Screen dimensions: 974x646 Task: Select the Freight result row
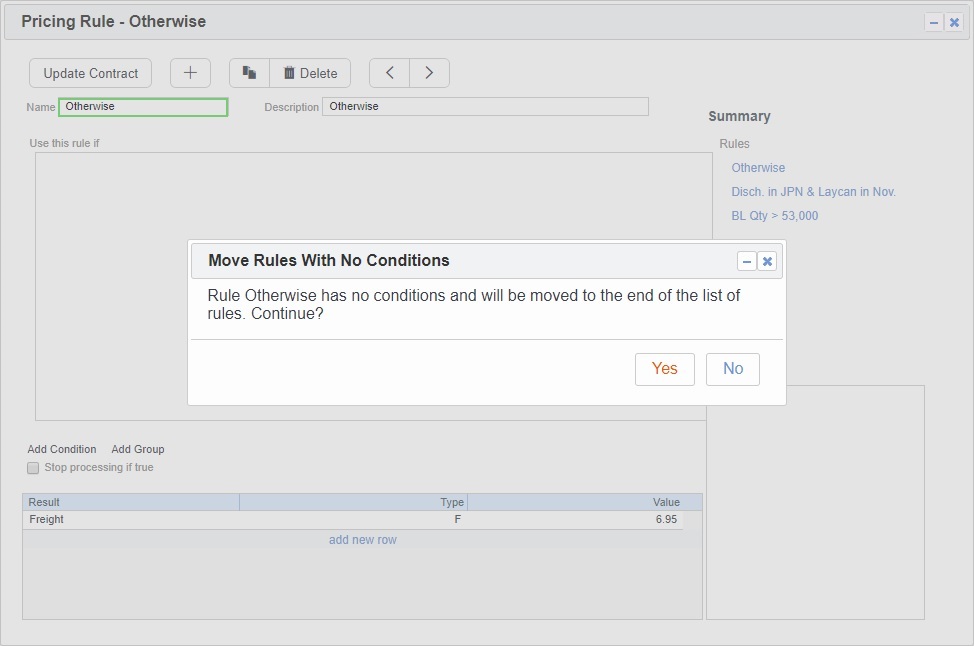click(130, 519)
